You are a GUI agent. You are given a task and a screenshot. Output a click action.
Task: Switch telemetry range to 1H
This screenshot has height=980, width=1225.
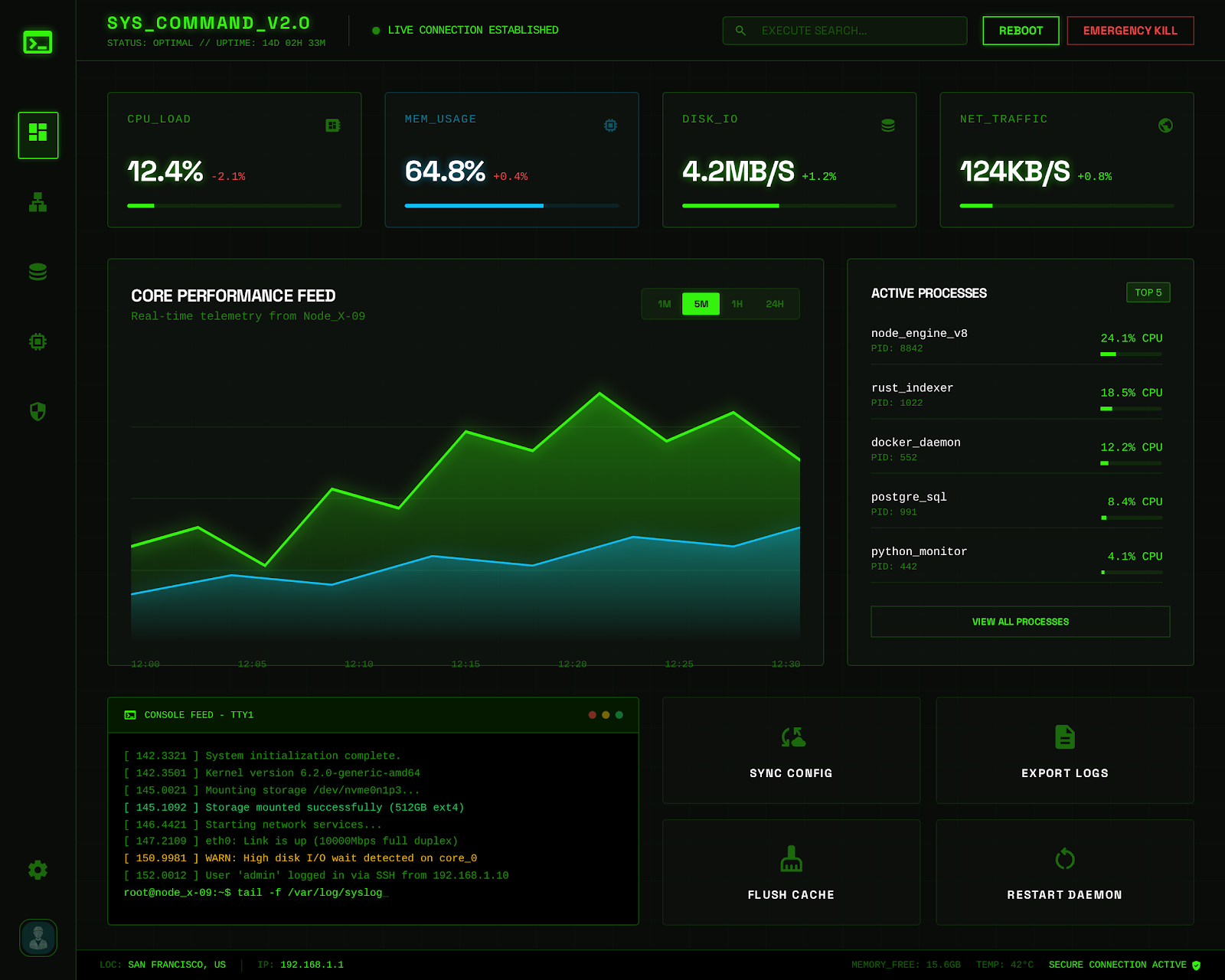[737, 303]
